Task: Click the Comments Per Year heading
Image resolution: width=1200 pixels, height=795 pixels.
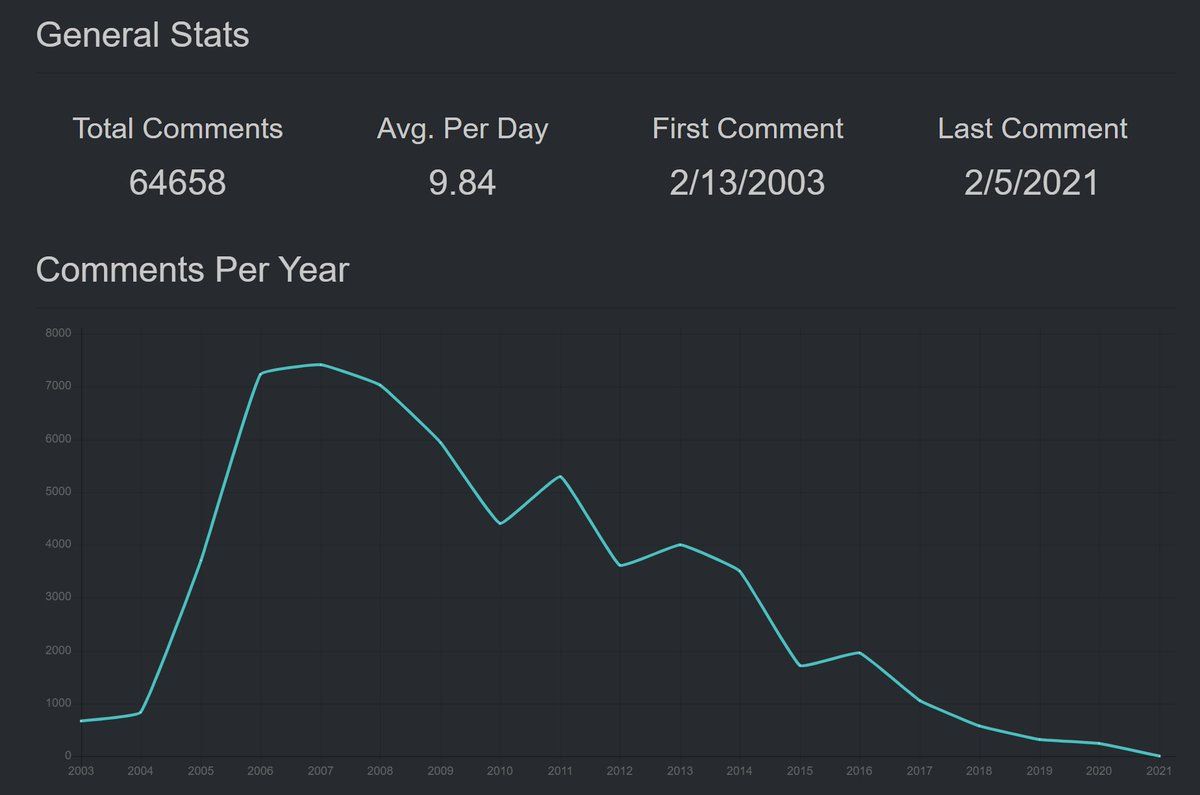Action: click(x=192, y=270)
